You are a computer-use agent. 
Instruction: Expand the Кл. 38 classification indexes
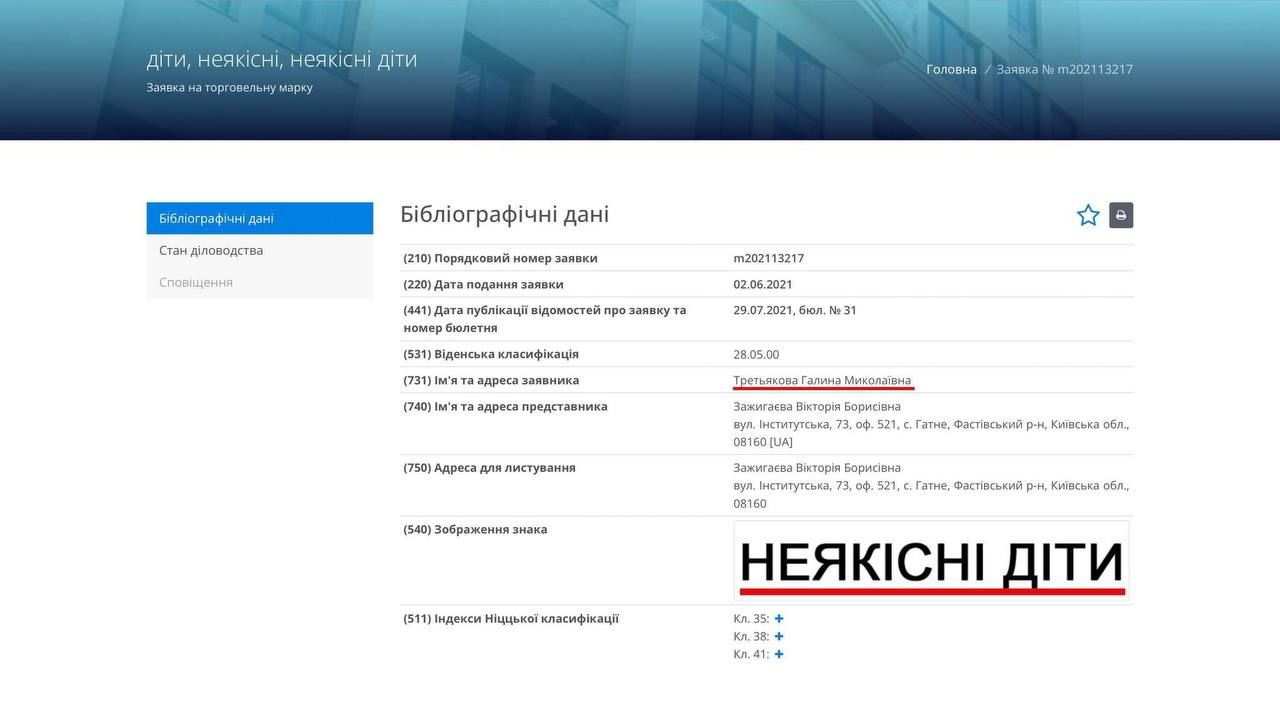[778, 636]
